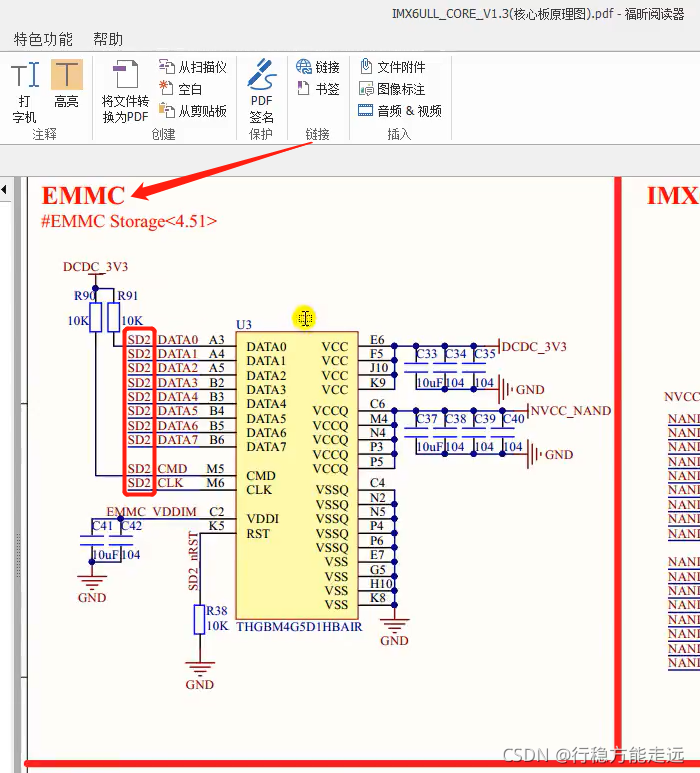Click the 保护 group label
This screenshot has height=773, width=700.
pyautogui.click(x=261, y=134)
